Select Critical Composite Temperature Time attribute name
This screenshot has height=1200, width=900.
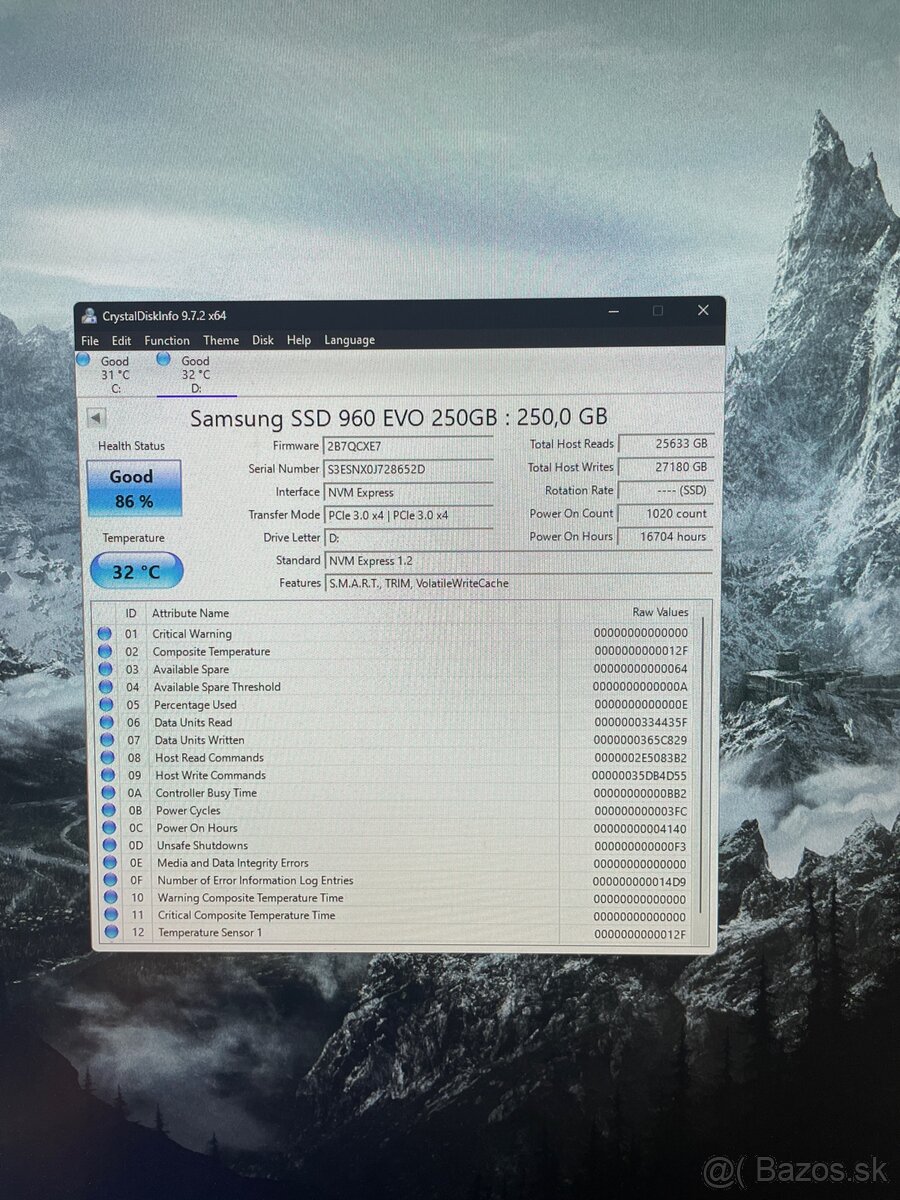pyautogui.click(x=247, y=915)
